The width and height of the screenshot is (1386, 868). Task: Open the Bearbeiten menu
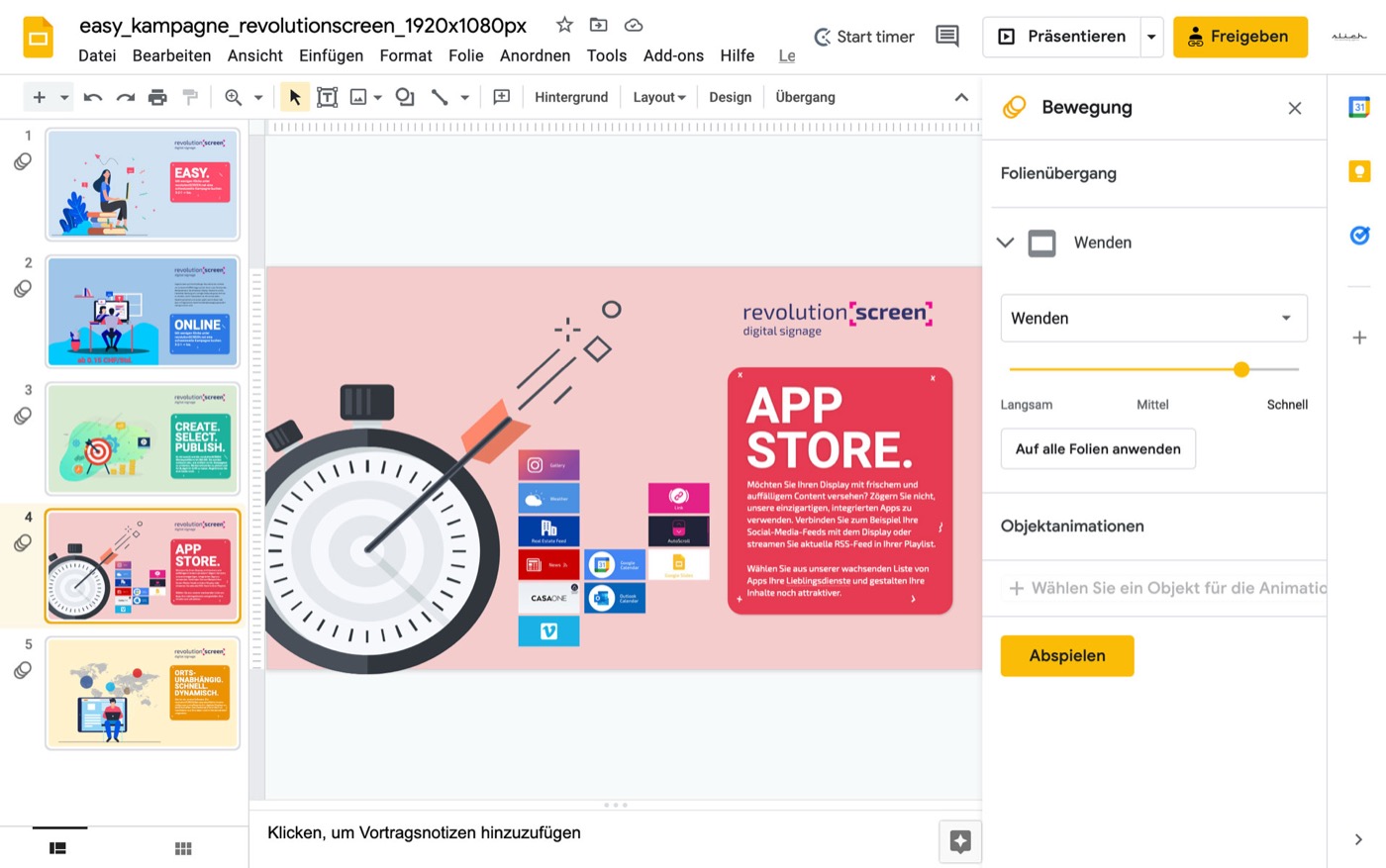click(171, 55)
